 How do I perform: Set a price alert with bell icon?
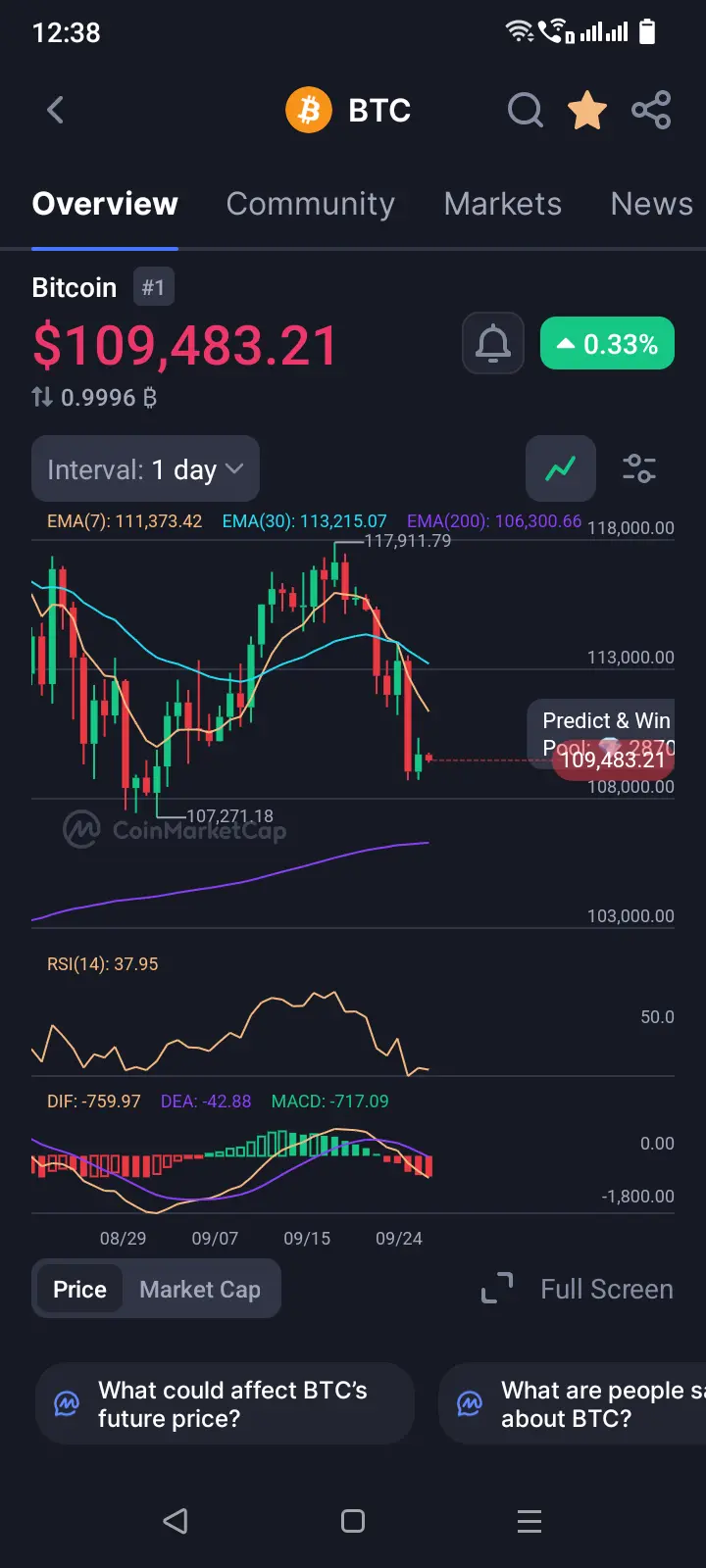(493, 344)
